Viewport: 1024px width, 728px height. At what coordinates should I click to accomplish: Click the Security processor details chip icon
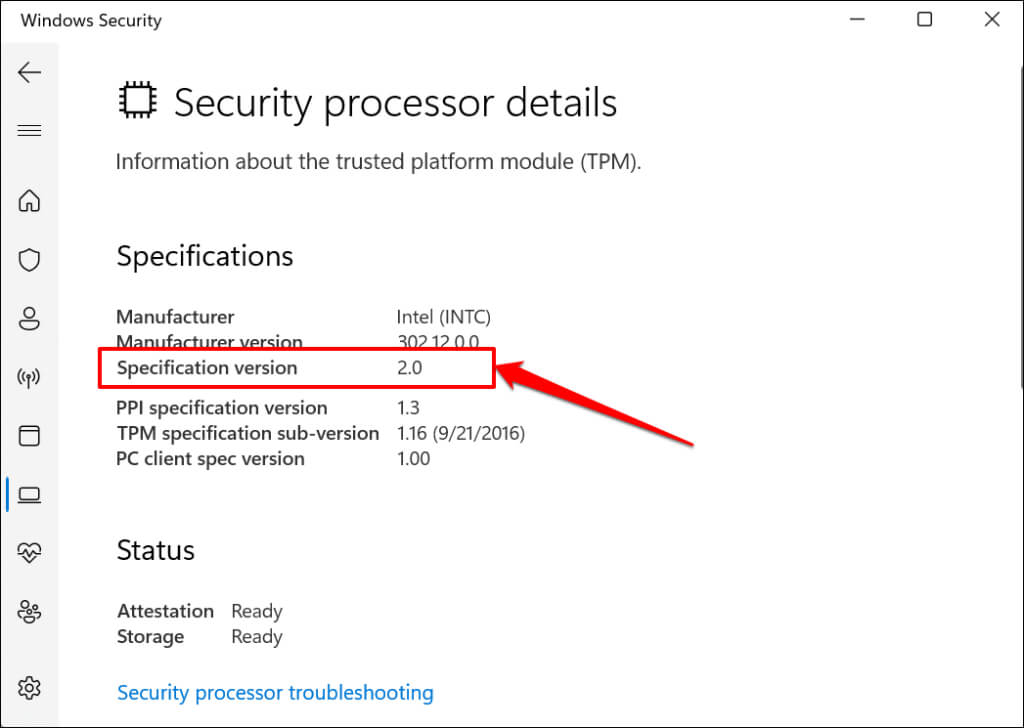(137, 101)
